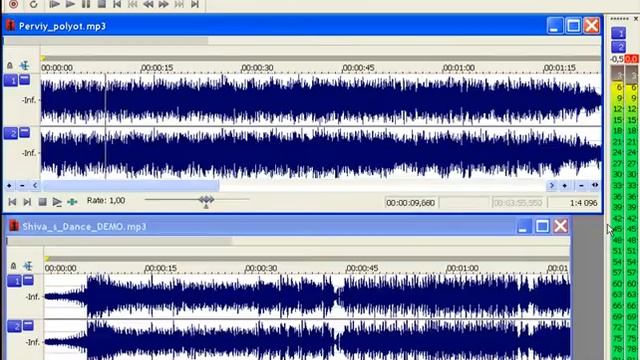Click the Forward button in the top toolbar

point(164,4)
